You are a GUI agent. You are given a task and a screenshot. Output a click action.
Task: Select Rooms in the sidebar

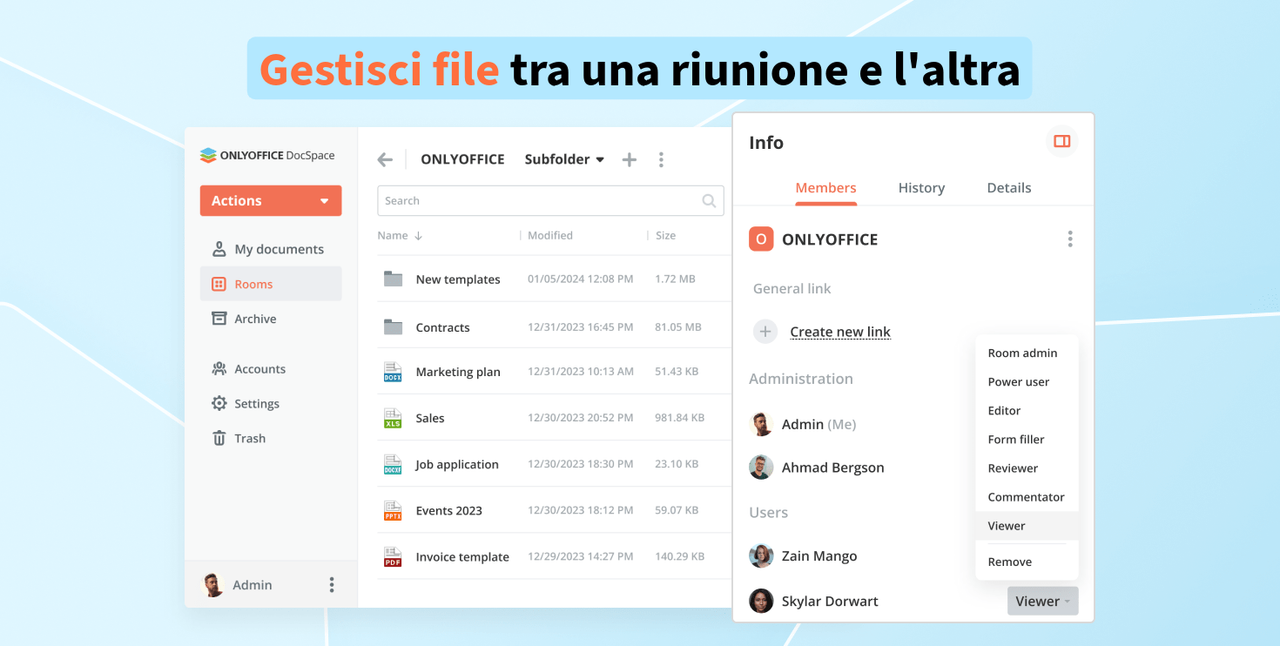tap(271, 284)
